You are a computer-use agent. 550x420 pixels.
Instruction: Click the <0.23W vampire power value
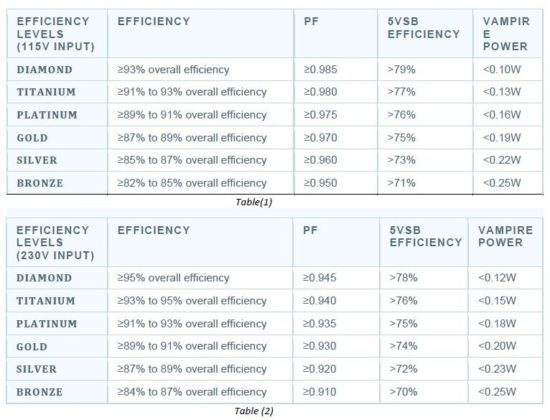click(497, 369)
